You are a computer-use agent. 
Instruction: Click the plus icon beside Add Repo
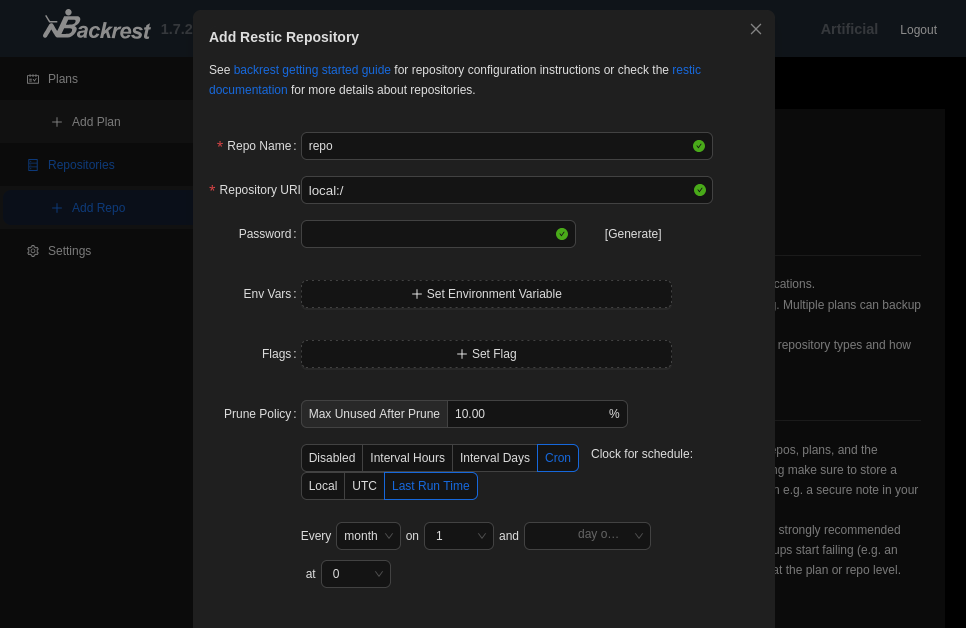click(x=57, y=208)
